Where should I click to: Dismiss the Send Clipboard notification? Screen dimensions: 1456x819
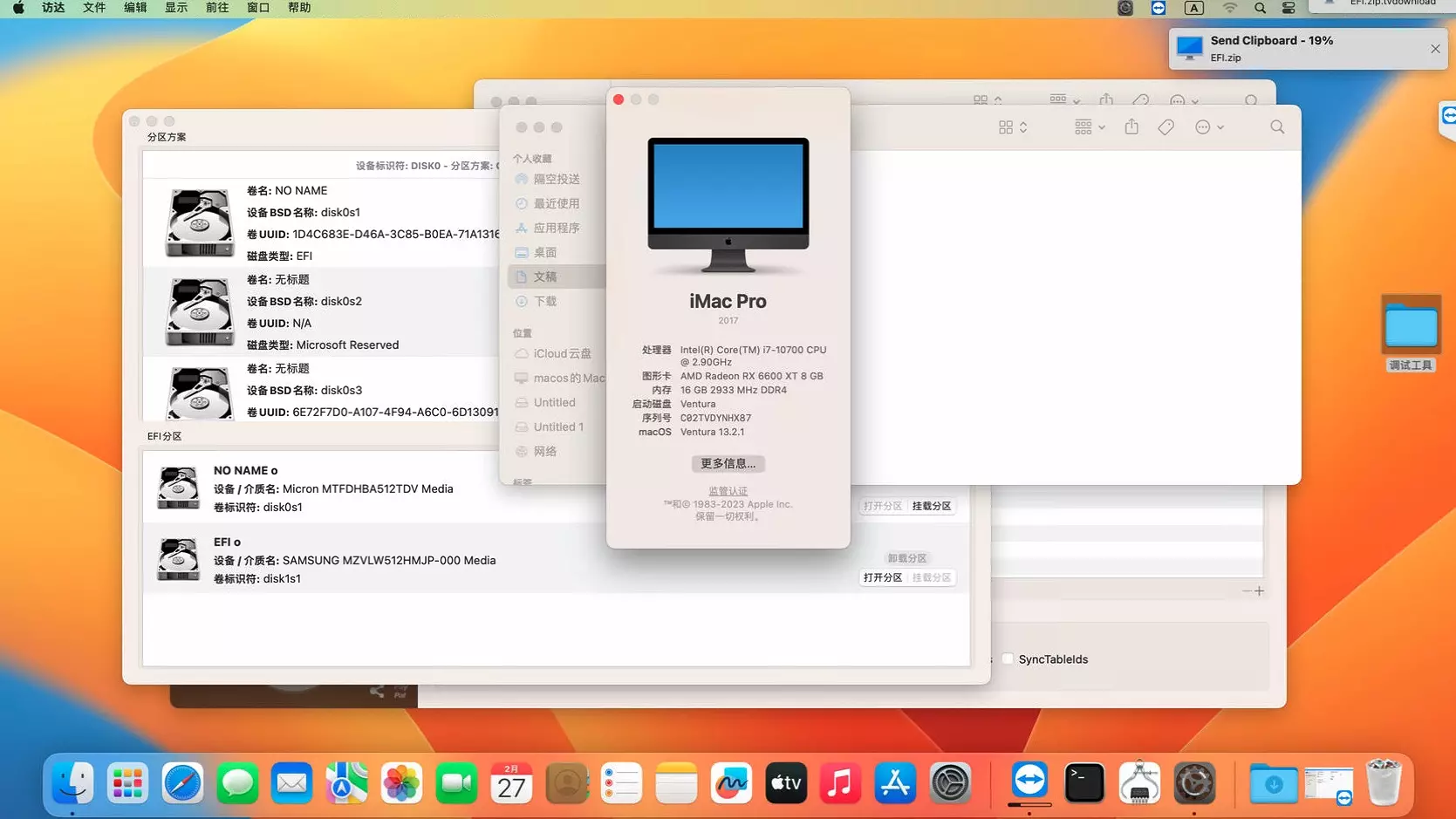[x=1435, y=49]
